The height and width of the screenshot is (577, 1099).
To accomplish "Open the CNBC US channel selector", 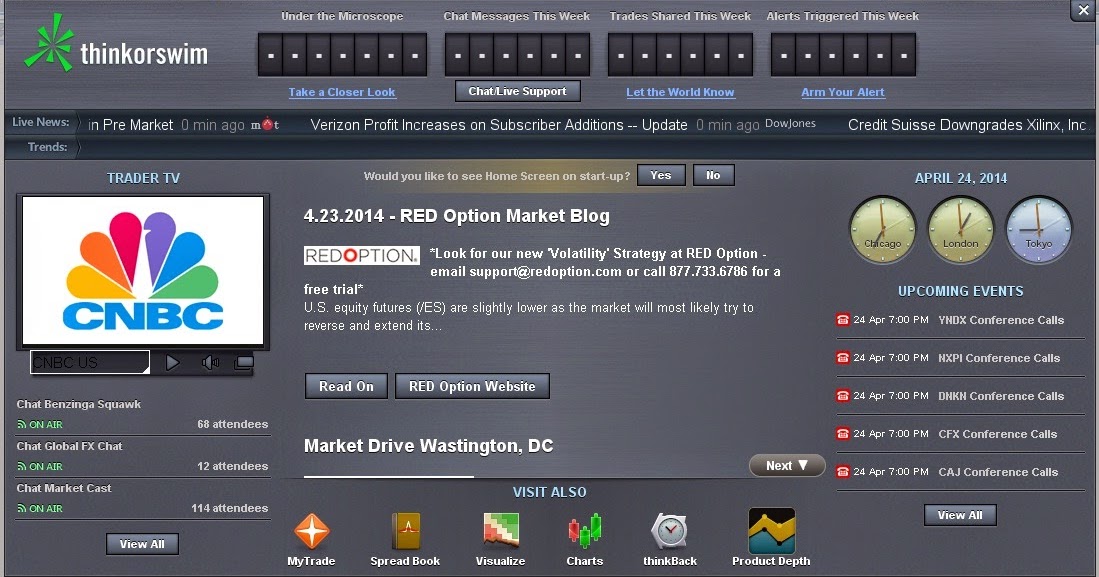I will pyautogui.click(x=90, y=362).
